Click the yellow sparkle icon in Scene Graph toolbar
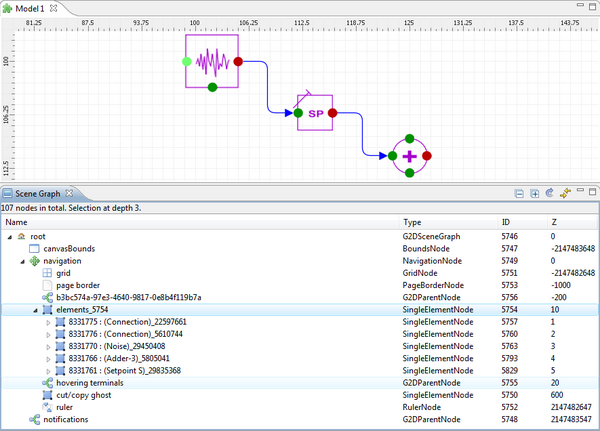The image size is (600, 431). click(x=566, y=192)
